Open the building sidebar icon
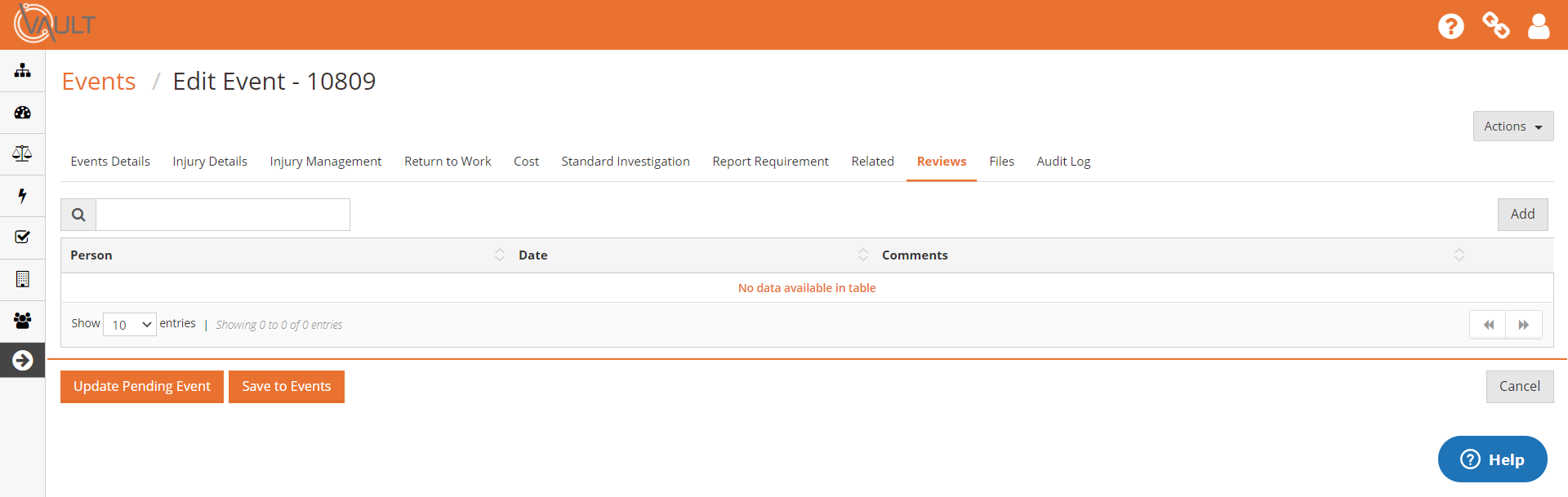 click(x=23, y=279)
